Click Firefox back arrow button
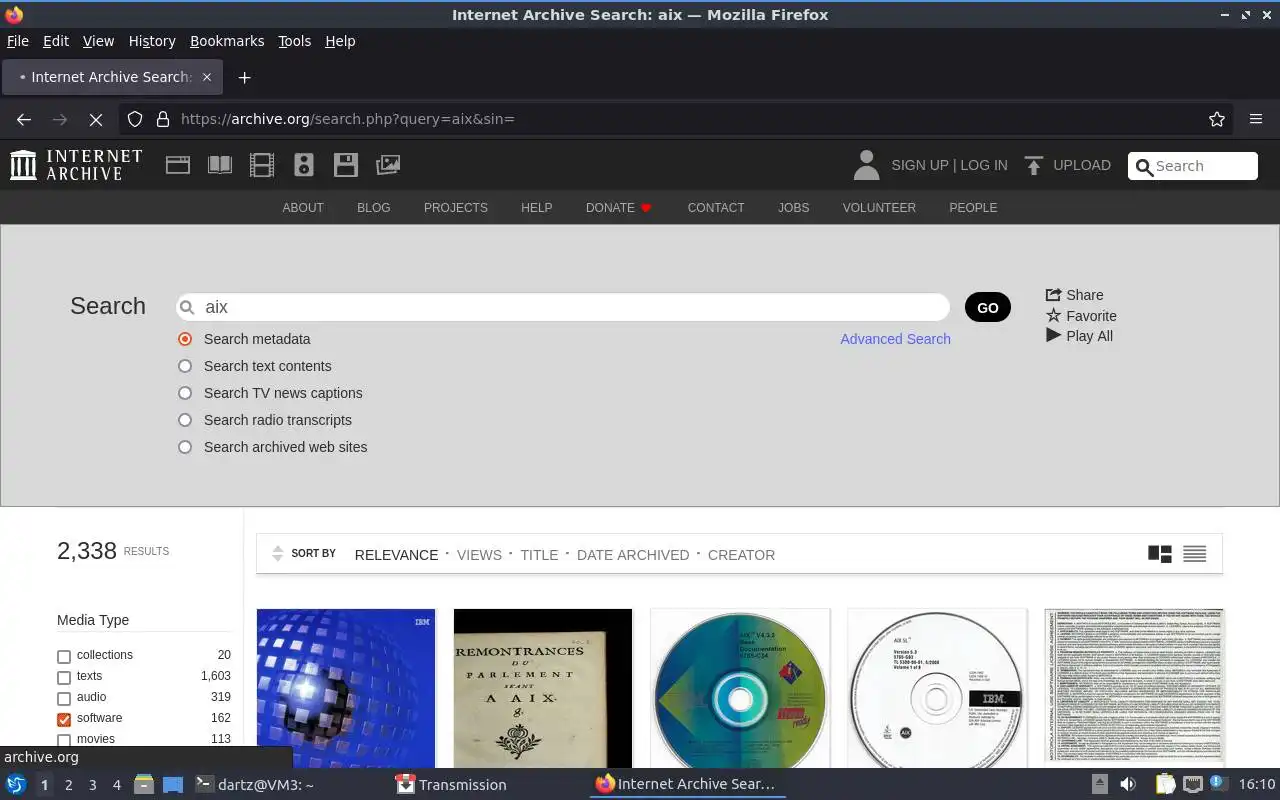1280x800 pixels. click(x=24, y=119)
